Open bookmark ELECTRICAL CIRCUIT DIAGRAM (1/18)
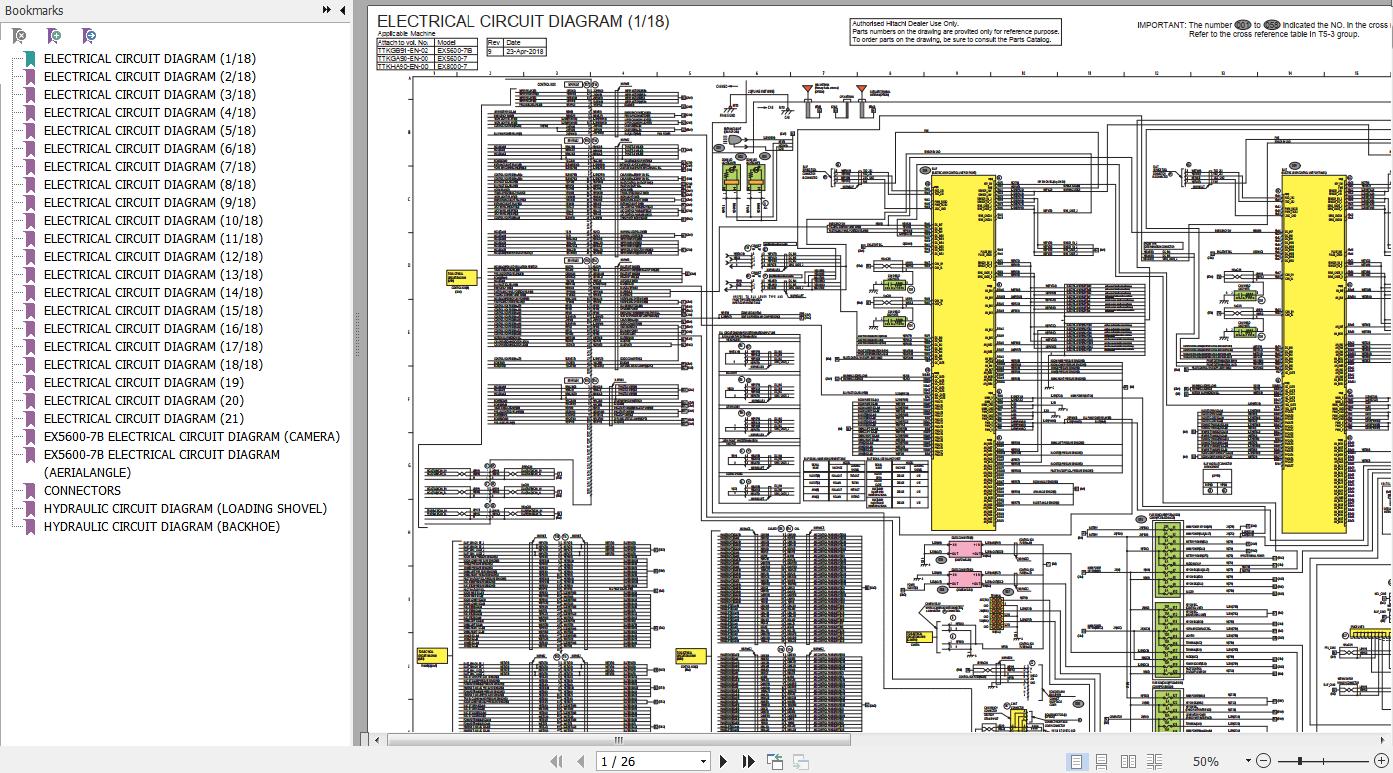 point(149,59)
